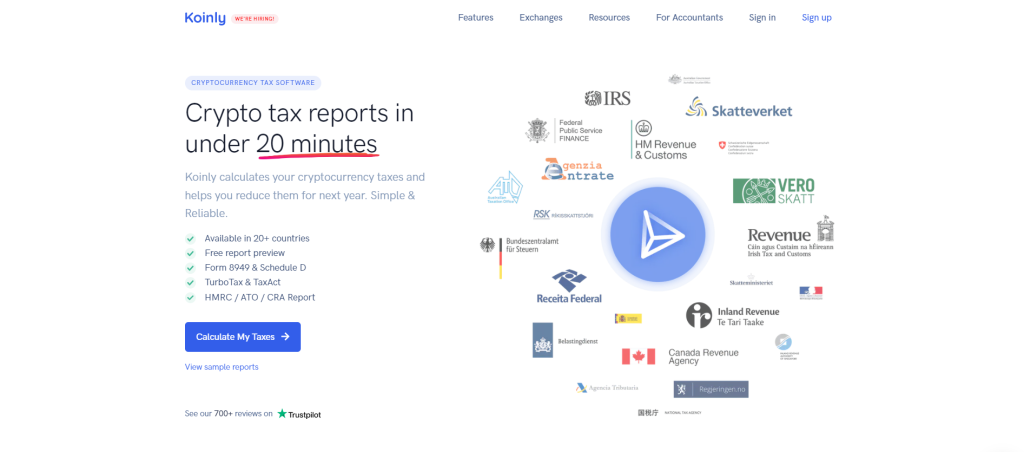Click the Vero Skatt logo
1024x452 pixels.
(774, 191)
